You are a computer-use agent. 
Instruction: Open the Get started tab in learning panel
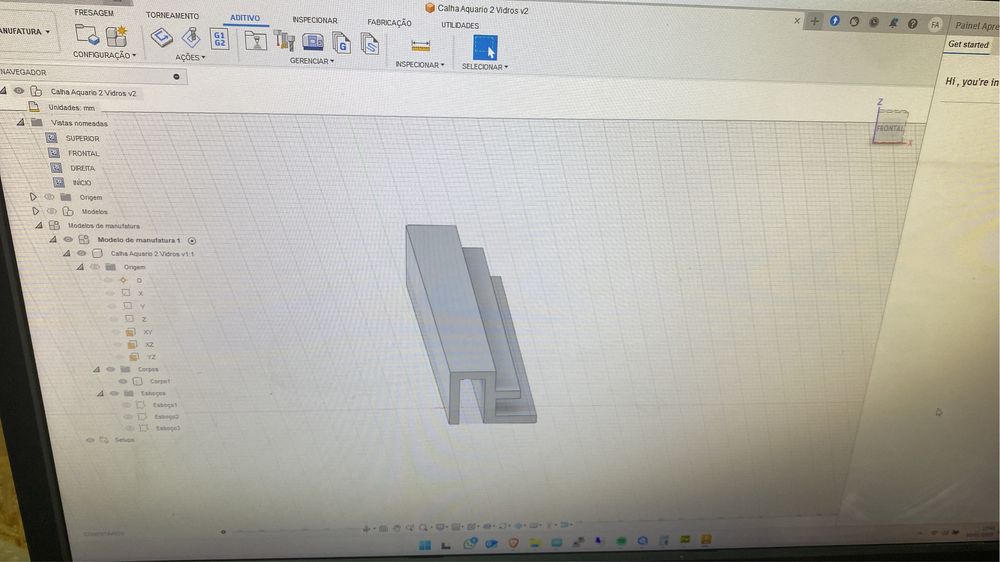(x=967, y=44)
